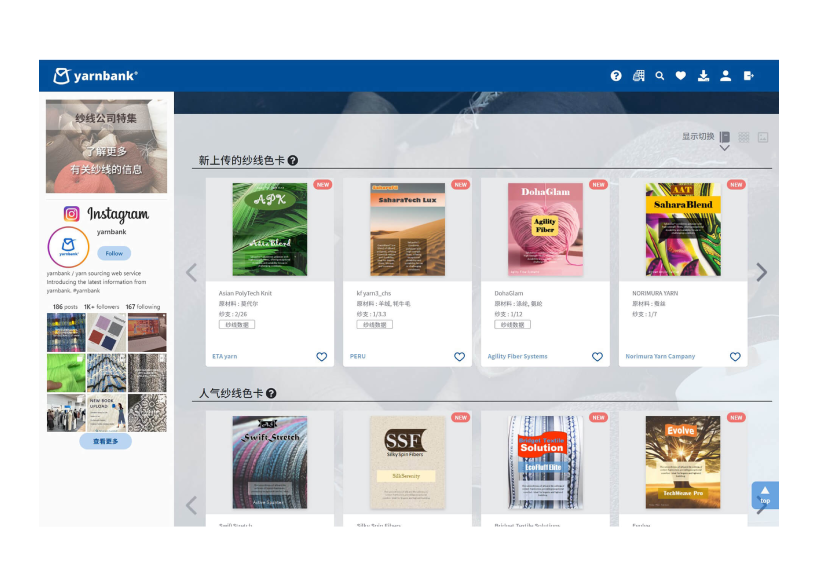The width and height of the screenshot is (818, 586).
Task: Show next new uploaded yarn cards
Action: click(x=762, y=272)
